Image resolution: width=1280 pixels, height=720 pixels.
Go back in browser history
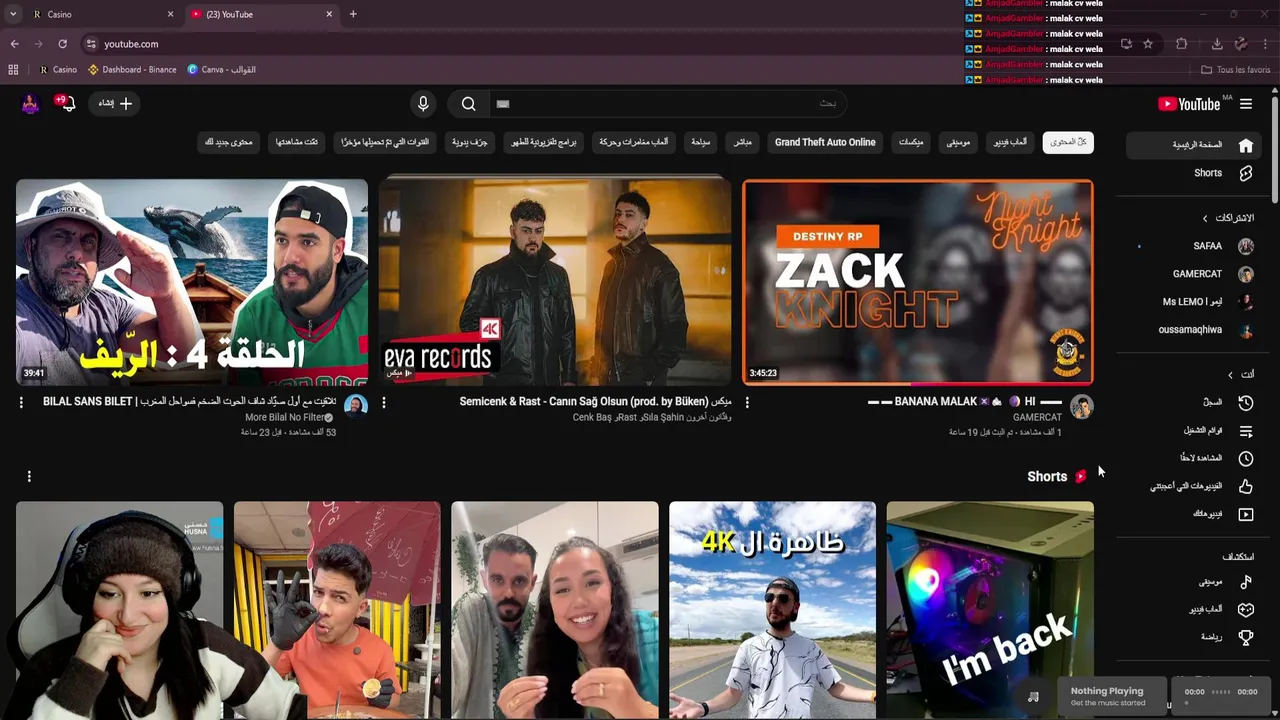(14, 44)
